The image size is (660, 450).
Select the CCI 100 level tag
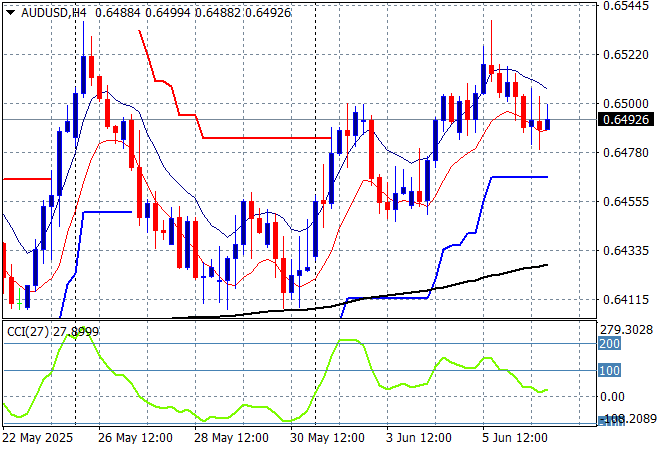pos(610,371)
